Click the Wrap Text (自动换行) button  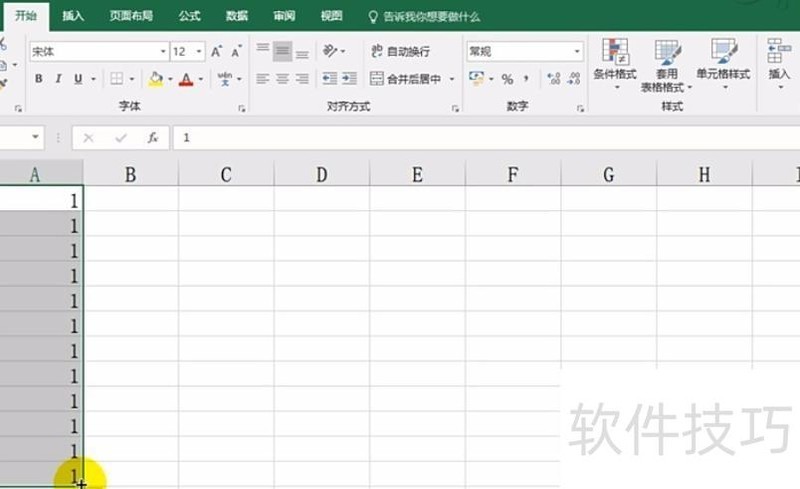[400, 51]
